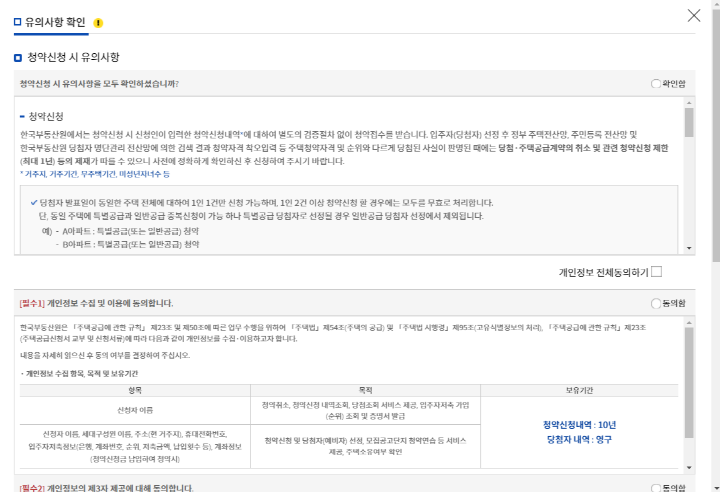The image size is (720, 492).
Task: Click the B아파트 example line
Action: 130,244
